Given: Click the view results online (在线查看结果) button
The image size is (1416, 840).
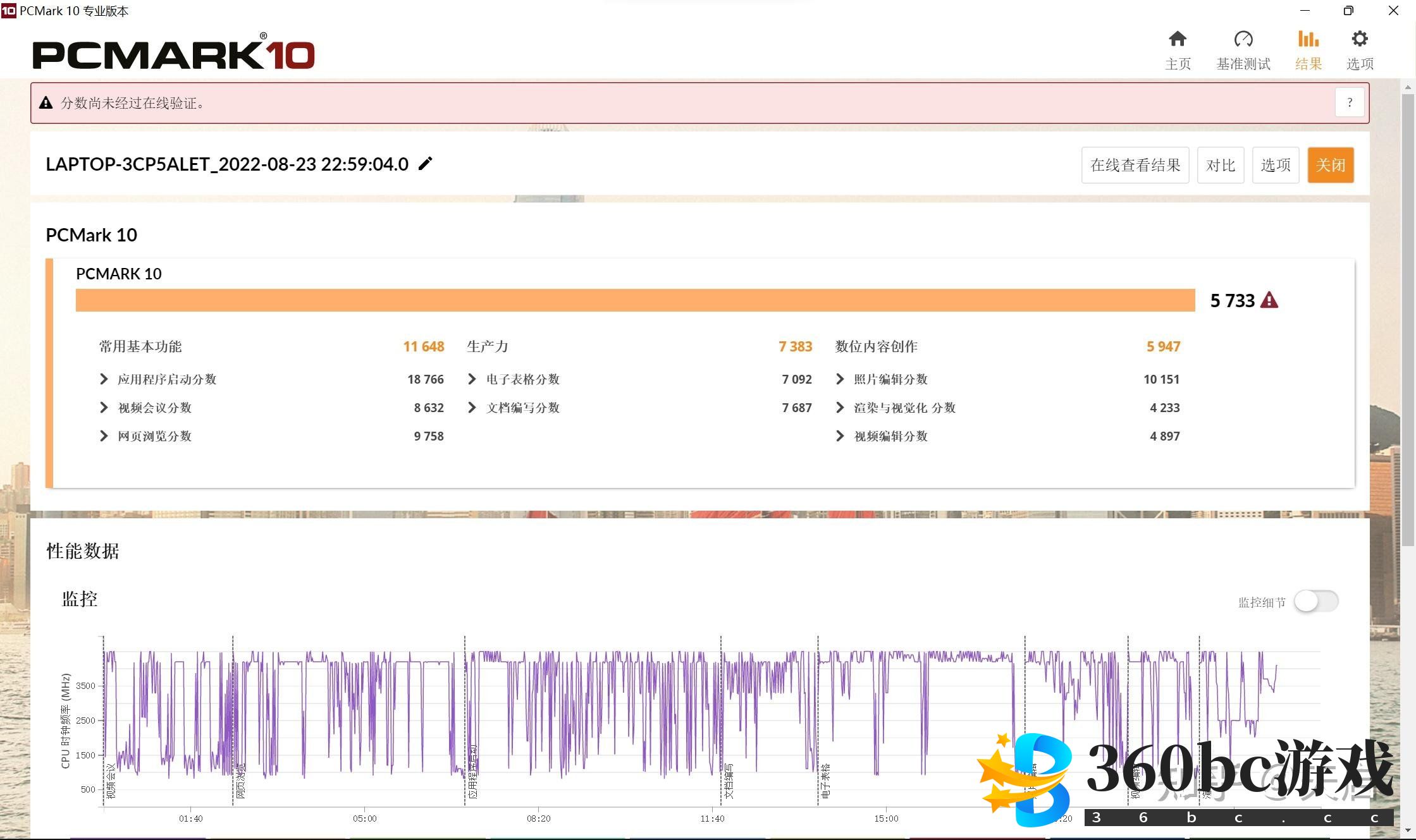Looking at the screenshot, I should pyautogui.click(x=1135, y=165).
